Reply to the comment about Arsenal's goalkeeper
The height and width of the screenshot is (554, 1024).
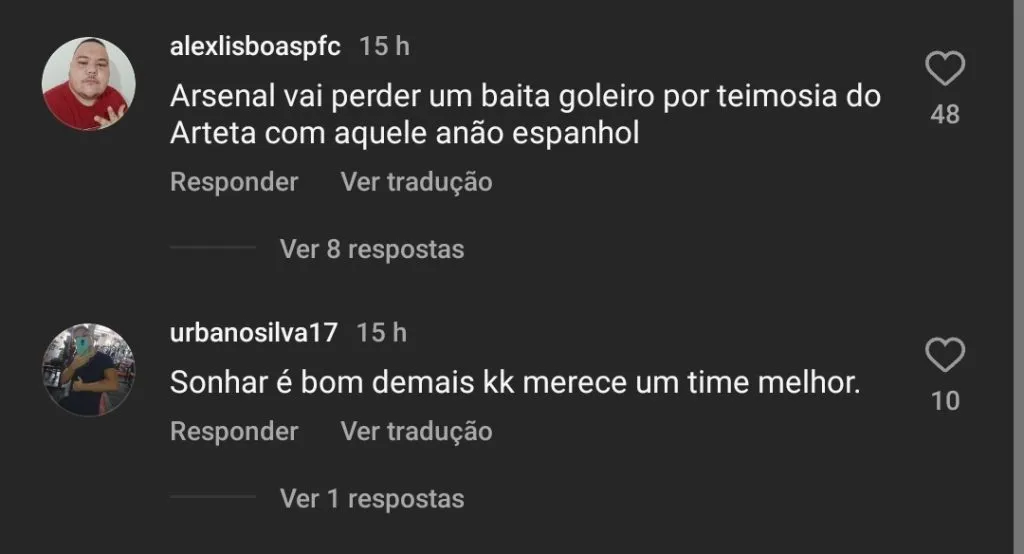(234, 182)
